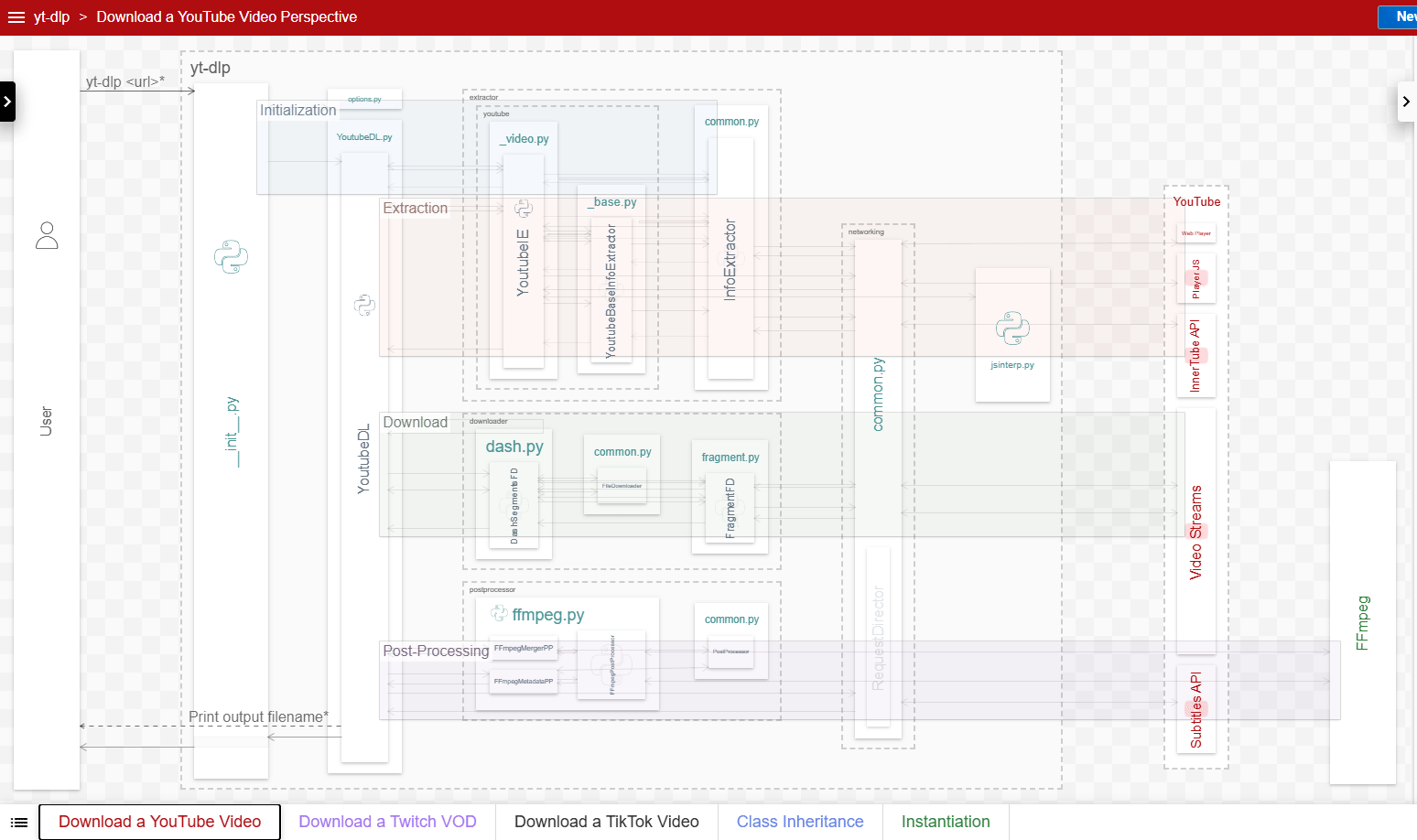Click the Python logo above the YoutubeDL label
The width and height of the screenshot is (1417, 840).
pyautogui.click(x=364, y=305)
